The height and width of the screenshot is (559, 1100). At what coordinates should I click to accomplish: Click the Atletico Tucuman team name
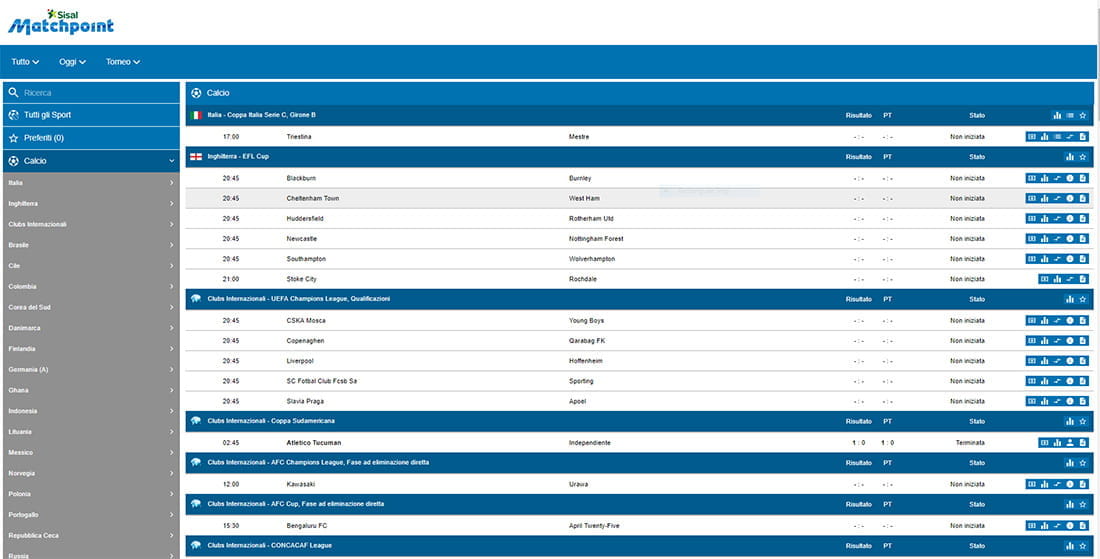[314, 443]
